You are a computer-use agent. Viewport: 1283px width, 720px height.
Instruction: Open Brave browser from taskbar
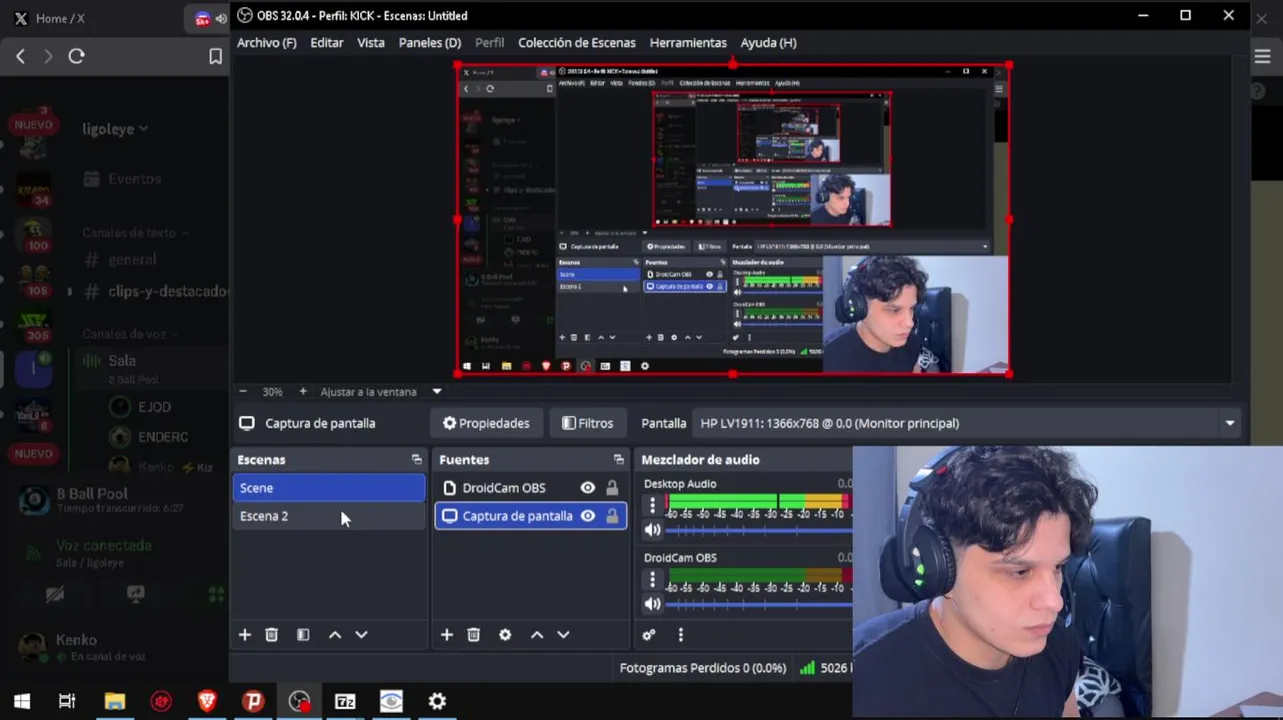click(x=207, y=701)
